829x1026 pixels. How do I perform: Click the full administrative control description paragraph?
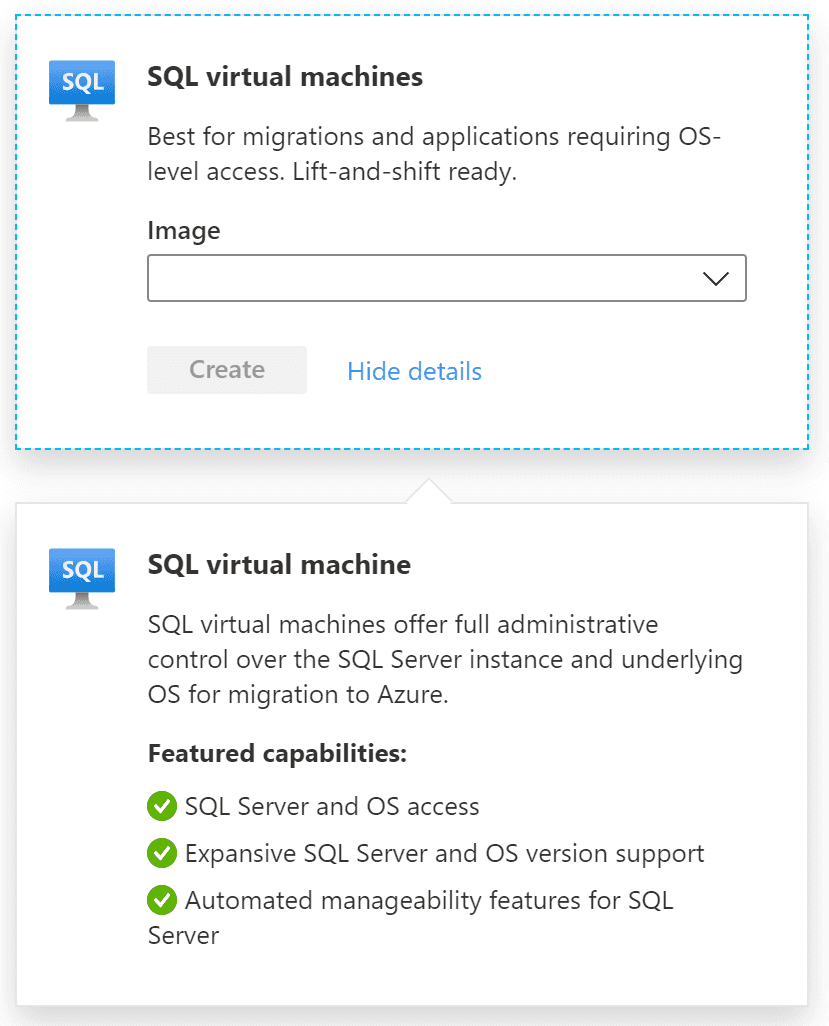coord(445,660)
